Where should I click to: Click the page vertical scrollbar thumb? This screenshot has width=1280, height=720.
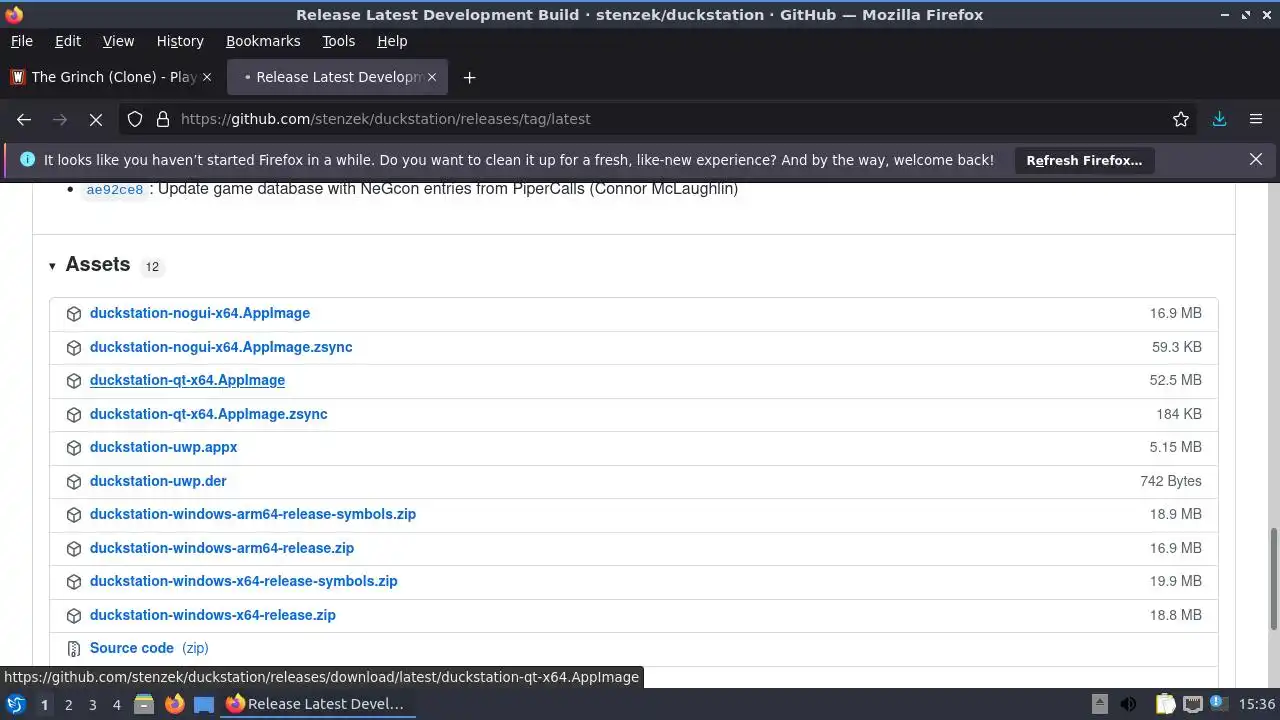1274,580
